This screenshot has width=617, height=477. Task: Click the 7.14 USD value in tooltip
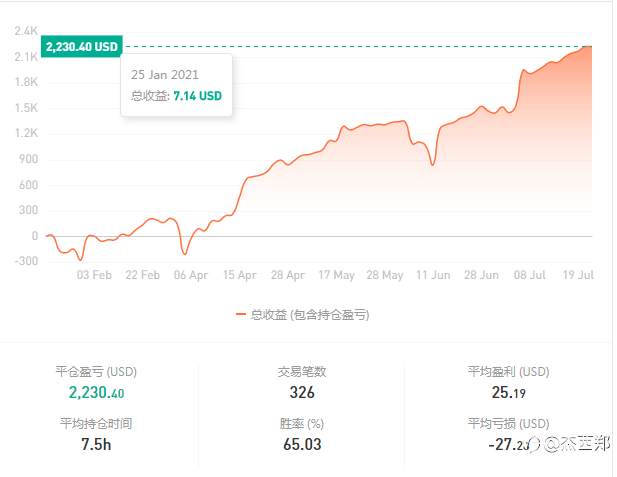pos(198,96)
